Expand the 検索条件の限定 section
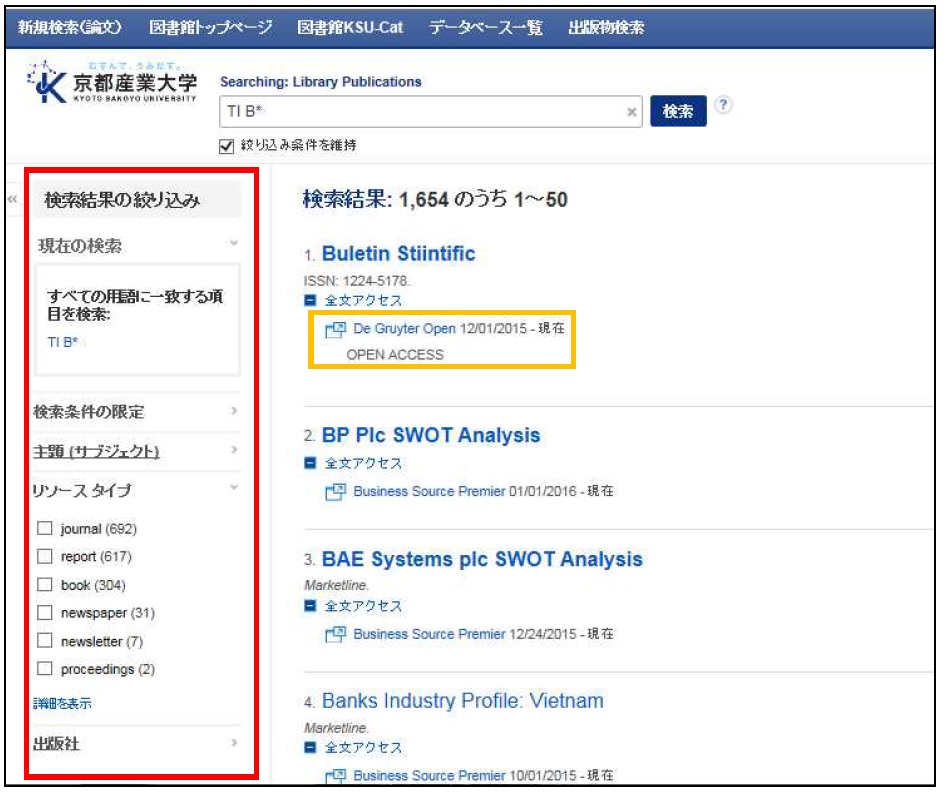This screenshot has width=945, height=793. [234, 411]
